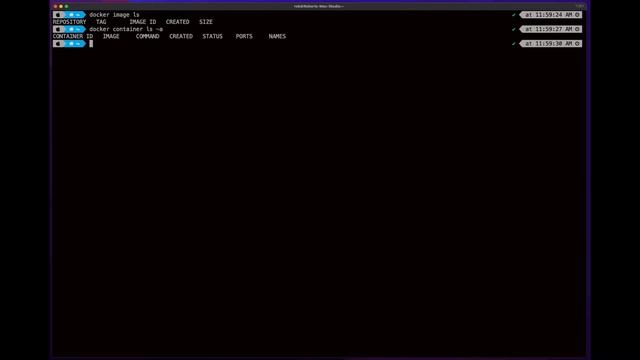Click the clock icon after 11:59:27 AM
The width and height of the screenshot is (640, 360).
point(577,29)
